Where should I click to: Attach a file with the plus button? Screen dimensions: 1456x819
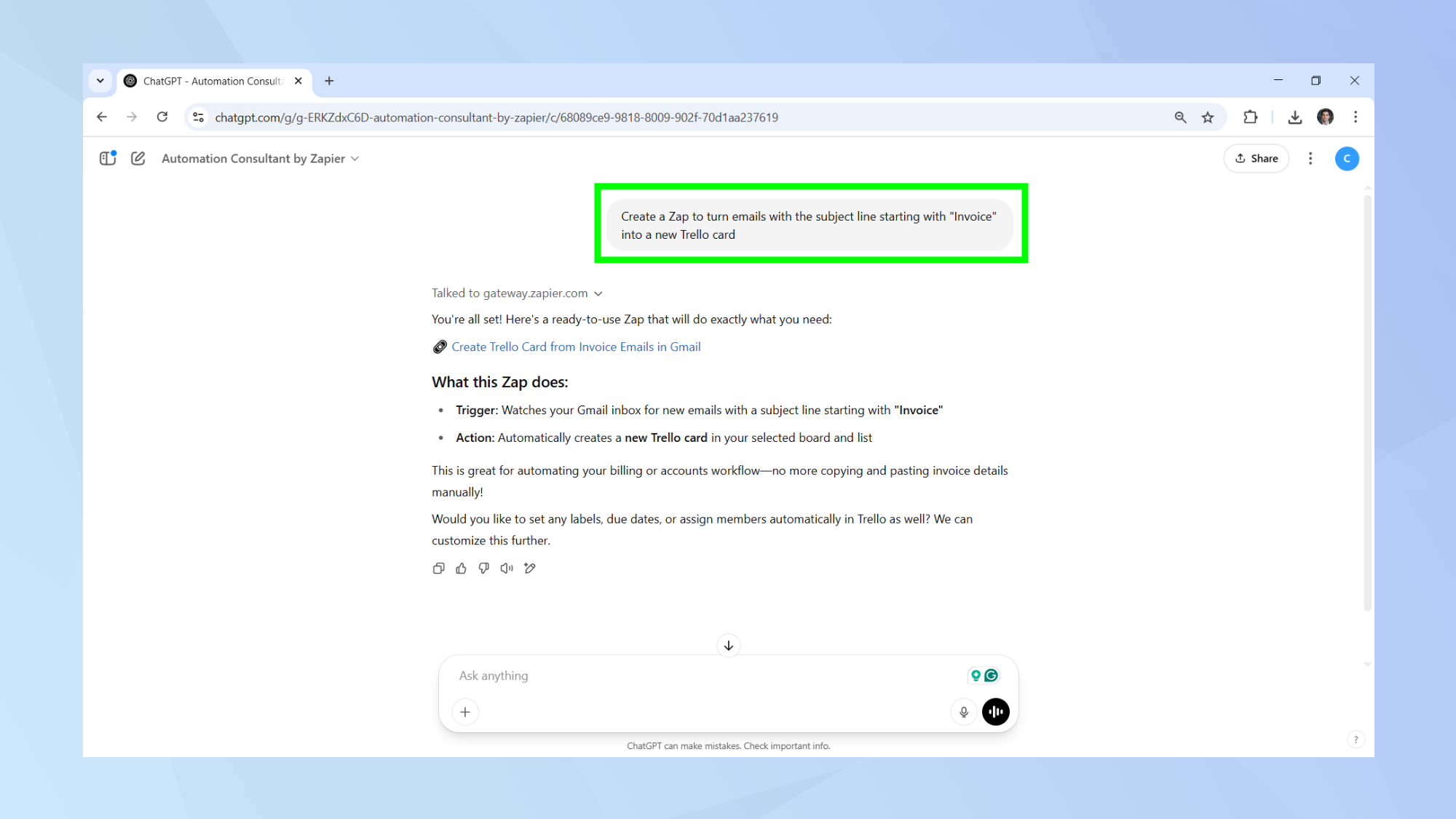click(x=465, y=712)
